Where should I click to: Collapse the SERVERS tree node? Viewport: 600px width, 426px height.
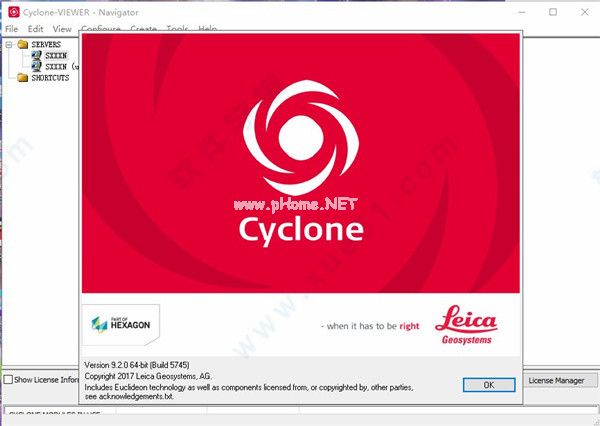coord(9,45)
